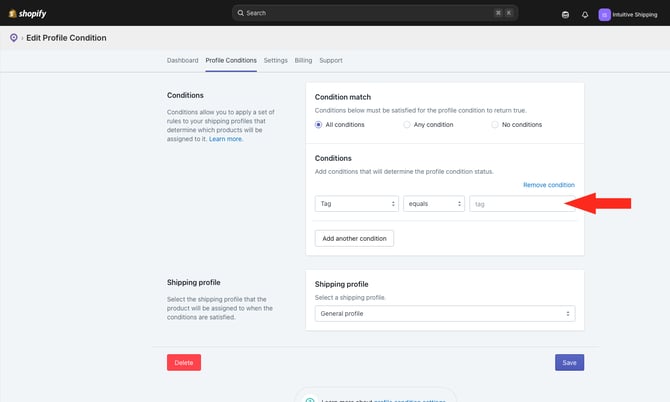Click the Condition match heading
Screen dimensions: 670x402
coord(343,97)
